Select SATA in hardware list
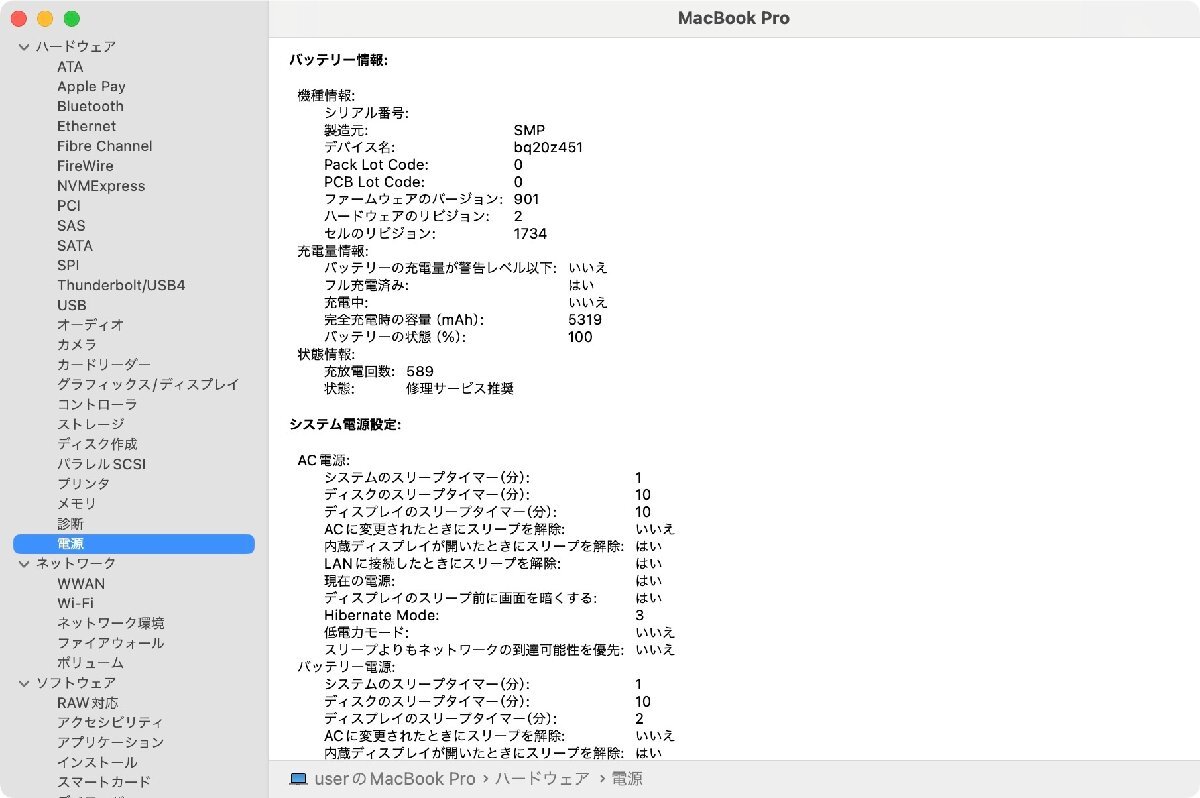 (x=75, y=245)
